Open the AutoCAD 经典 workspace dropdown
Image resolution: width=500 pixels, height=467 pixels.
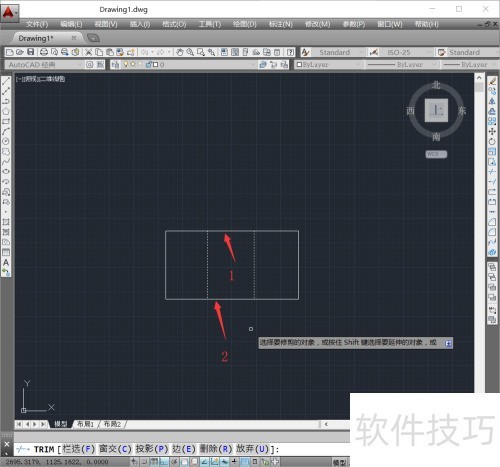44,65
